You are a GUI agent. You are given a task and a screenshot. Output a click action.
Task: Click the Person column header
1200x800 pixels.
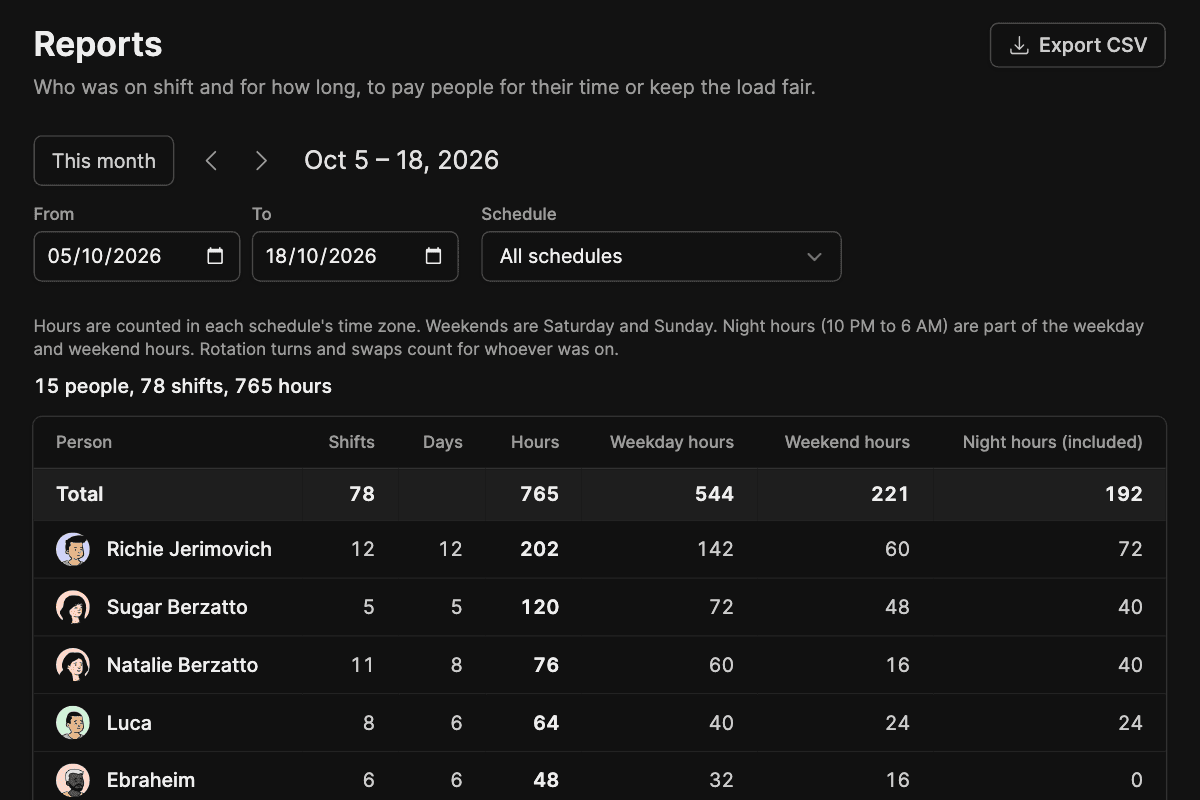point(84,442)
